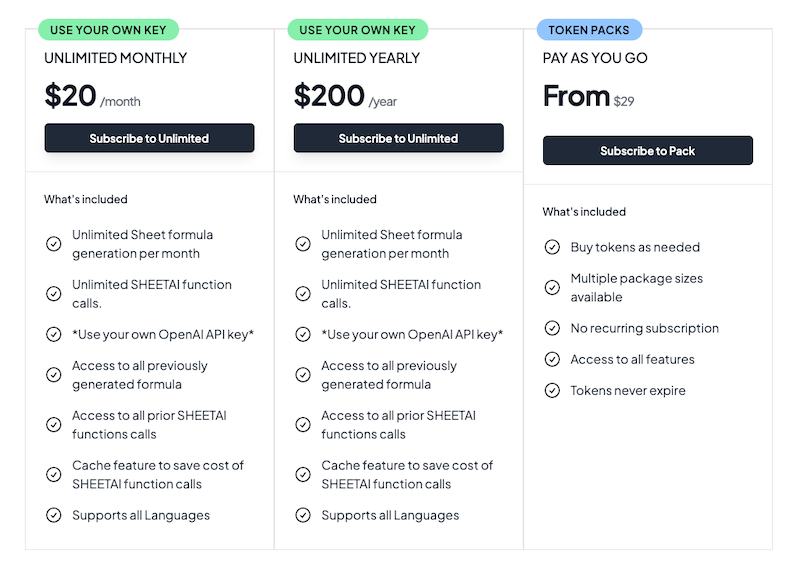Click the monthly plan's OpenAI API key checkmark icon
The height and width of the screenshot is (561, 800).
54,334
